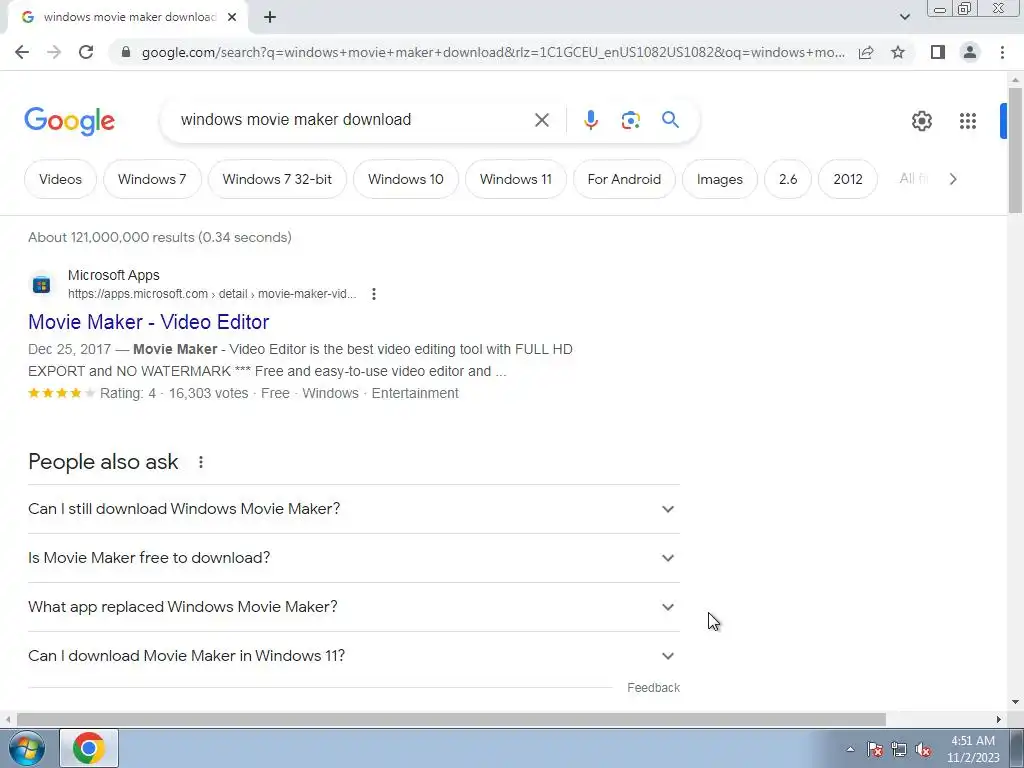This screenshot has width=1024, height=768.
Task: Open the Action Center flag icon
Action: click(x=874, y=749)
